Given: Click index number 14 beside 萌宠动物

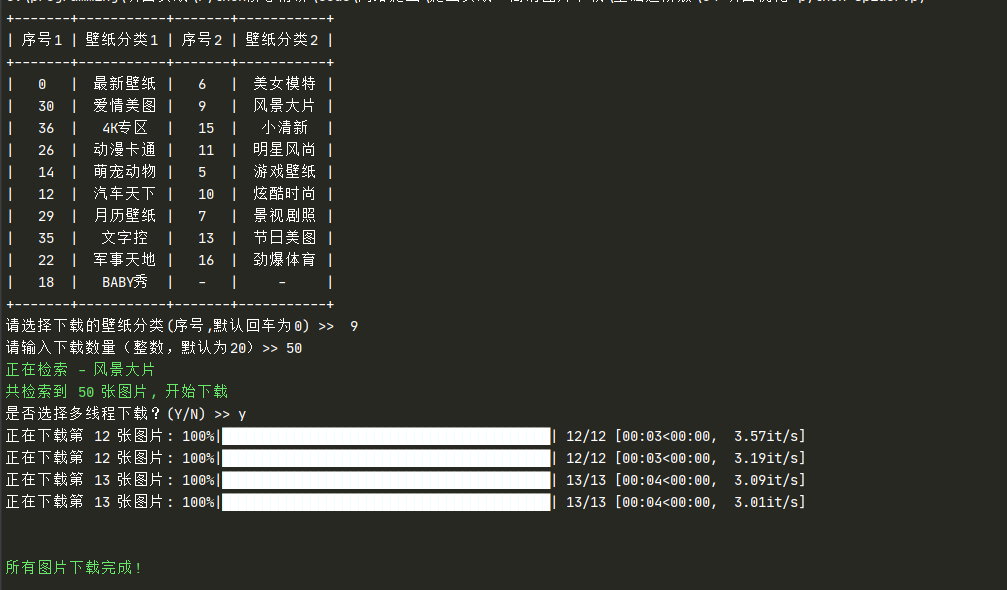Looking at the screenshot, I should tap(46, 172).
